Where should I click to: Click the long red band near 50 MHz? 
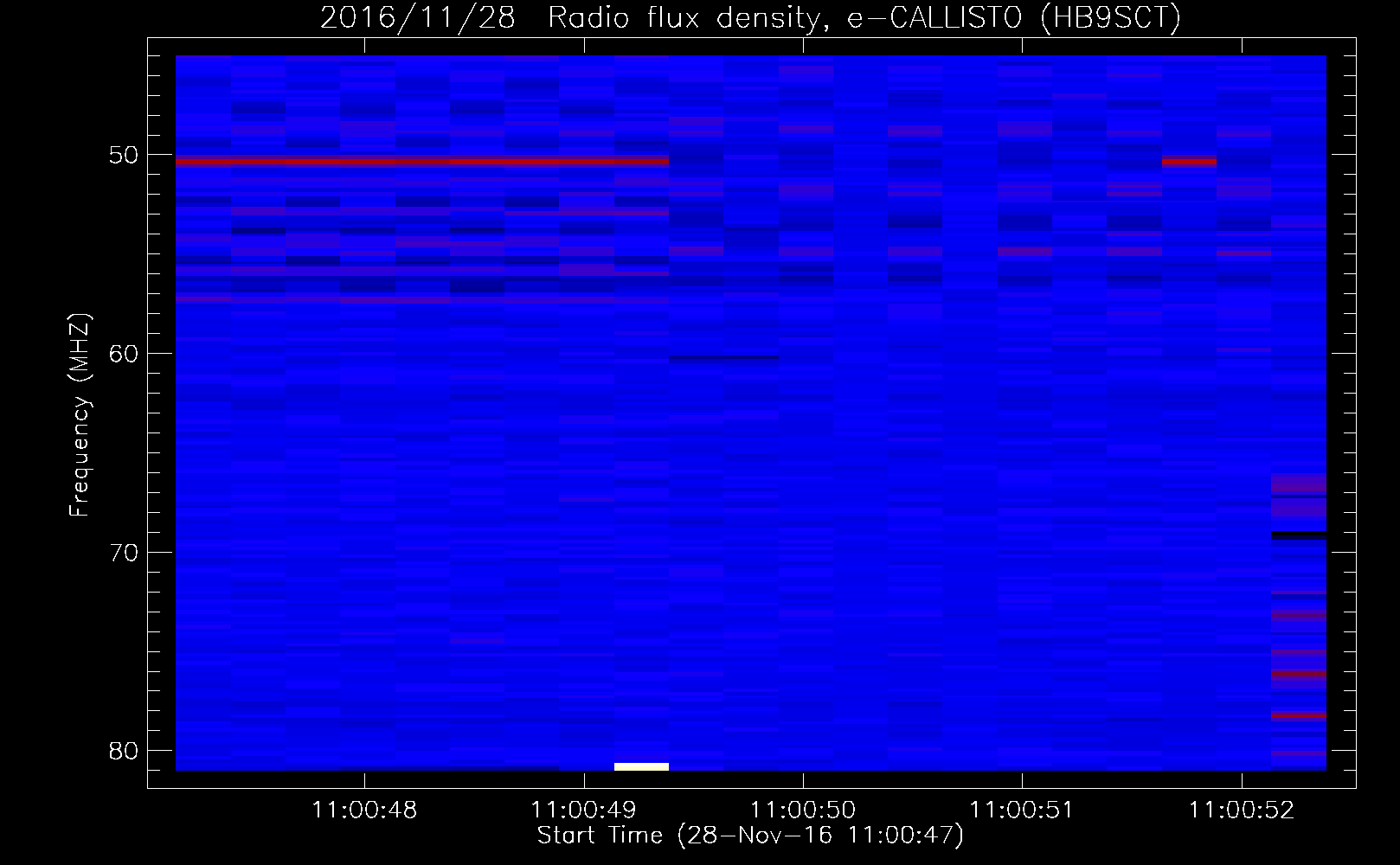422,161
